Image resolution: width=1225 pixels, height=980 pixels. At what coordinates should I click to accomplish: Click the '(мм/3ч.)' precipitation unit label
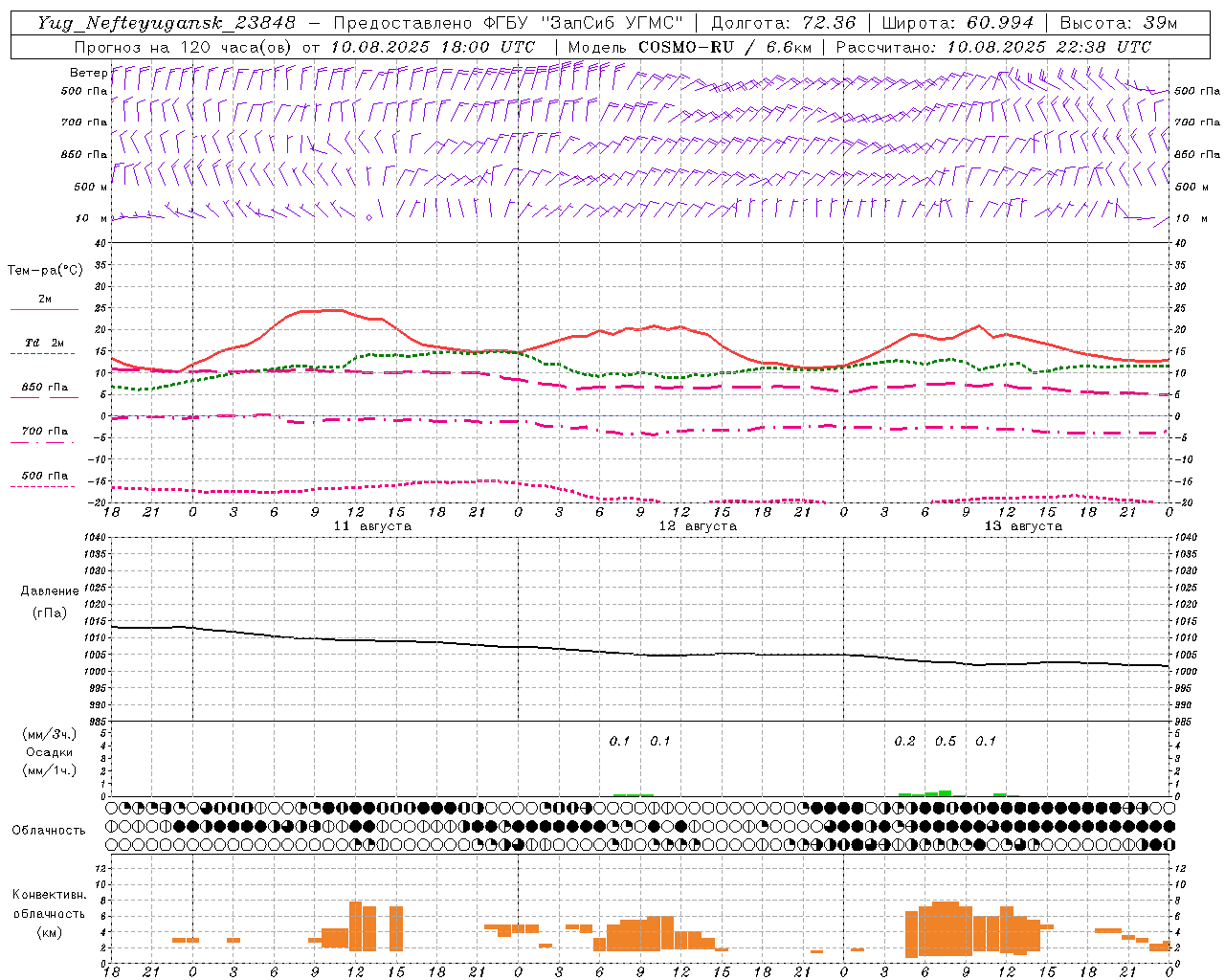click(x=49, y=734)
